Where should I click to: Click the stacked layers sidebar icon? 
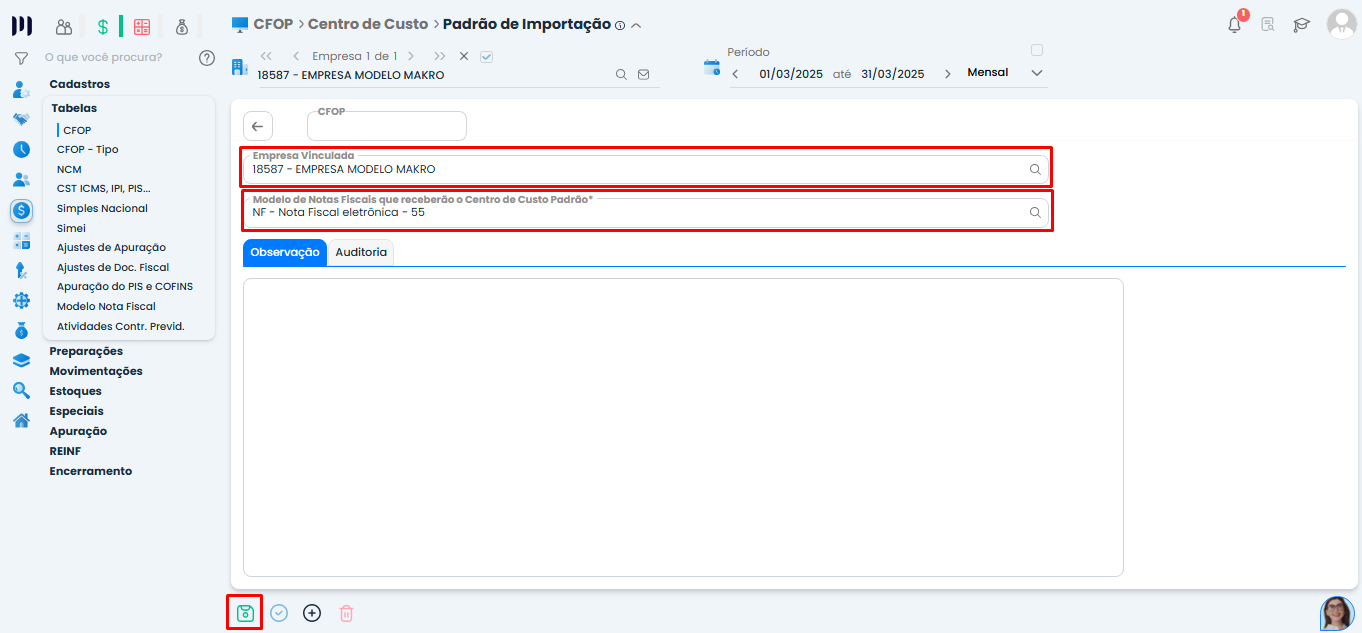tap(21, 361)
